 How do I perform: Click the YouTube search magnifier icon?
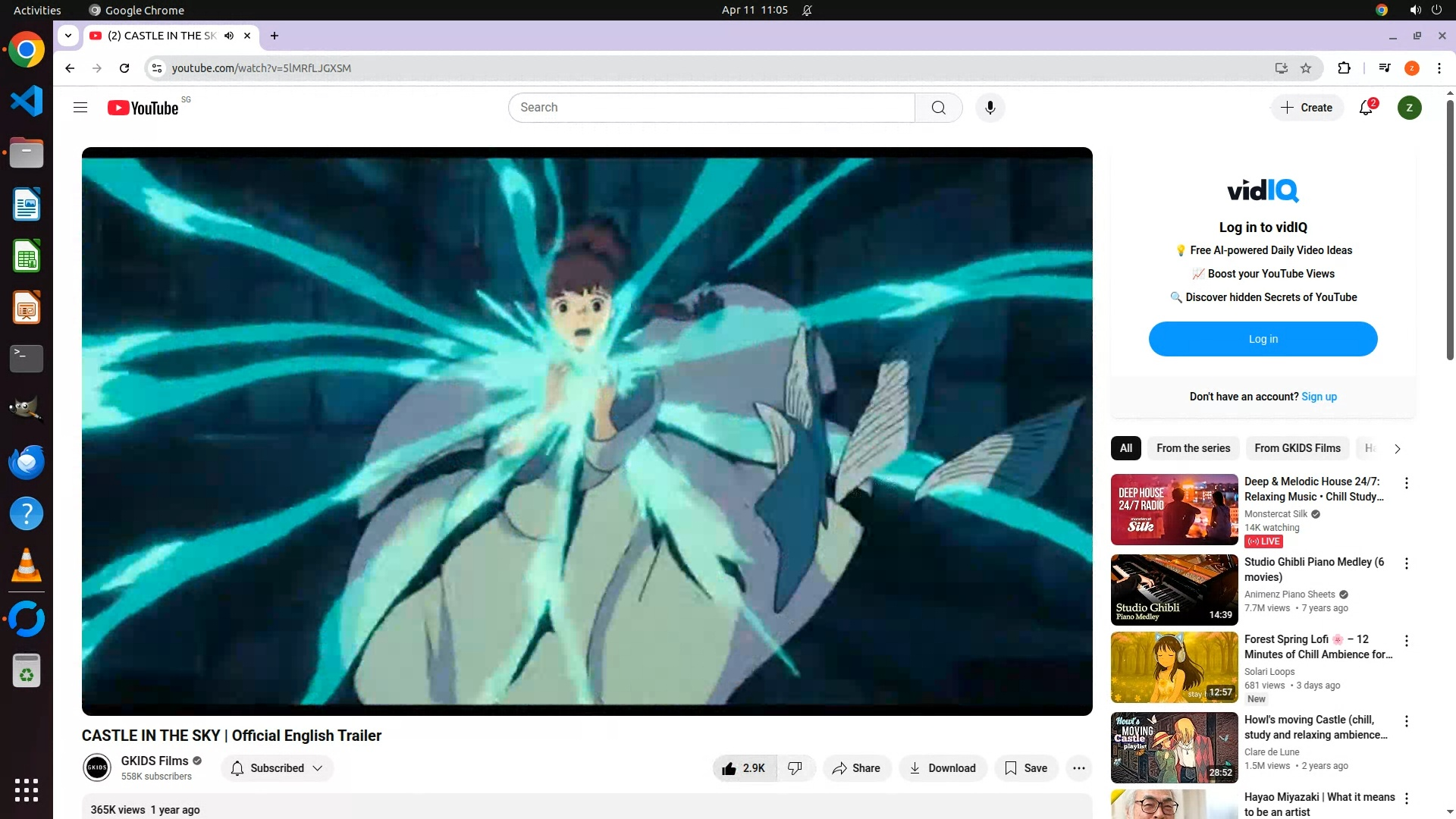(938, 108)
